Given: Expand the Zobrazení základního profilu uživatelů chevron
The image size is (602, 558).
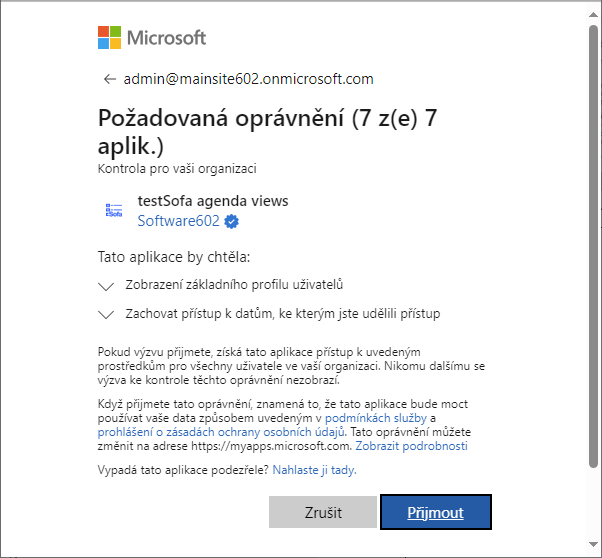Looking at the screenshot, I should click(x=106, y=286).
